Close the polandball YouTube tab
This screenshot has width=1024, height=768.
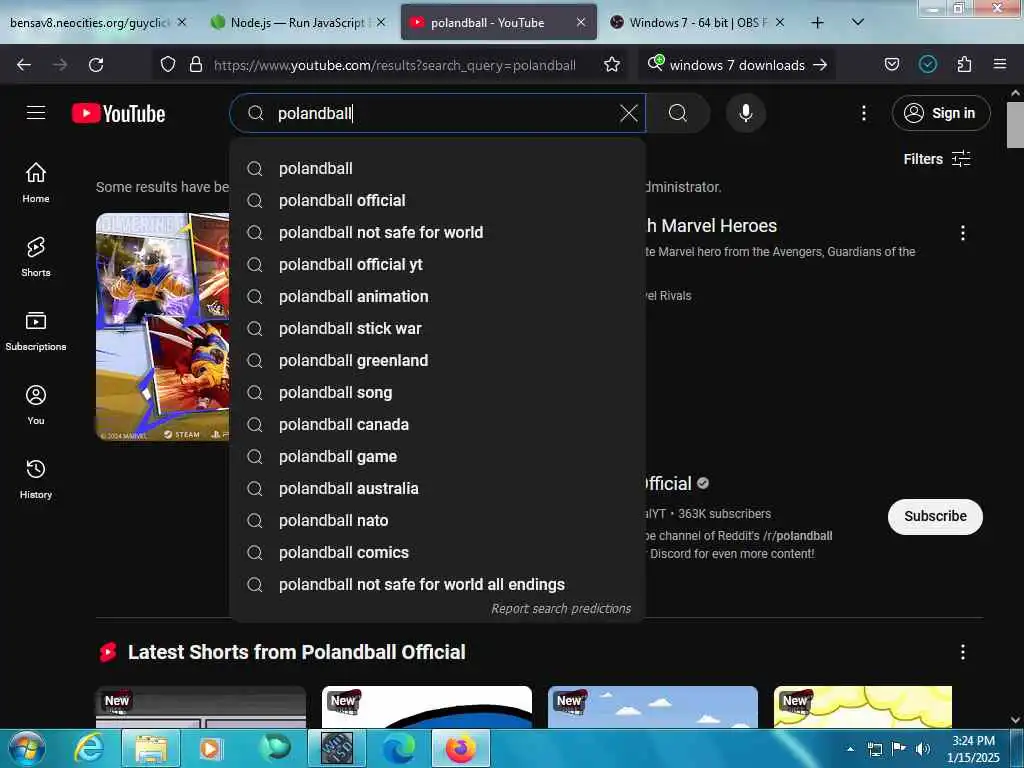tap(581, 23)
